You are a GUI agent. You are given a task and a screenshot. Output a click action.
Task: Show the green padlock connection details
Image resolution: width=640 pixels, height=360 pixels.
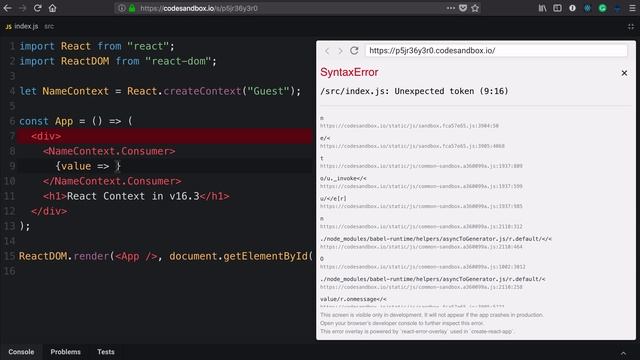click(132, 8)
